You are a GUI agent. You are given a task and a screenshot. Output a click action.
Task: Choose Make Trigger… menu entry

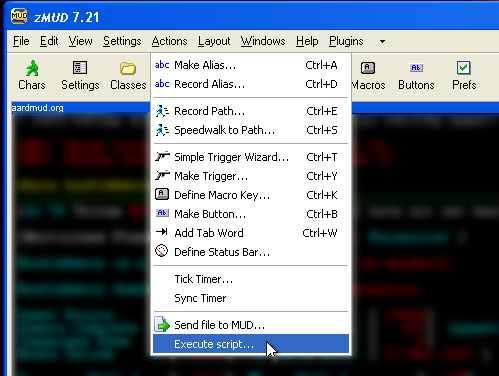point(251,176)
